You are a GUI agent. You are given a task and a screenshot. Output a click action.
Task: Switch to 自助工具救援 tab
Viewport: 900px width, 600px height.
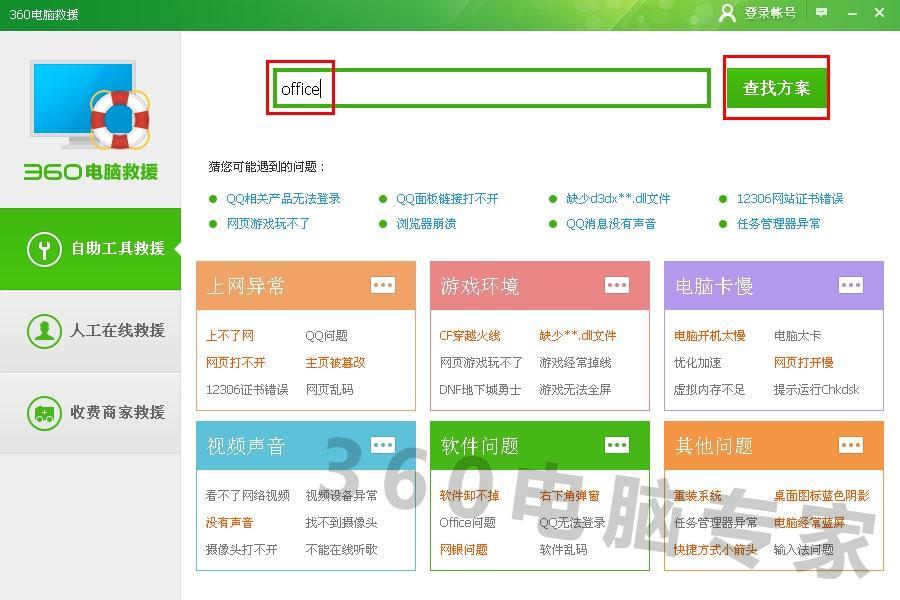pos(90,249)
